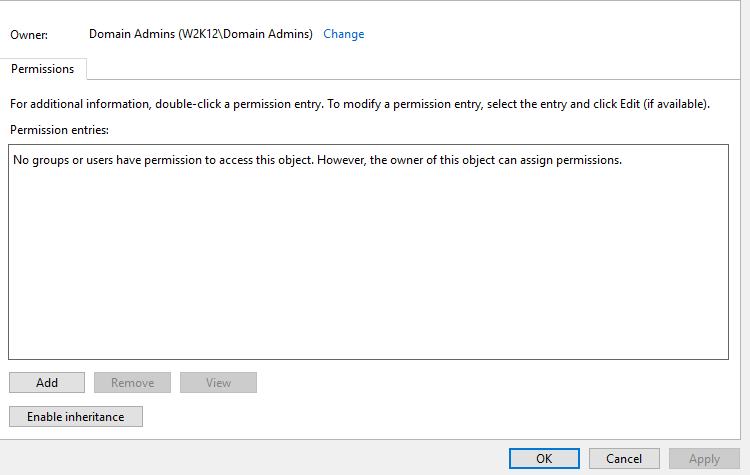Screen dimensions: 750x475
Task: Click the Change owner link
Action: [x=343, y=34]
